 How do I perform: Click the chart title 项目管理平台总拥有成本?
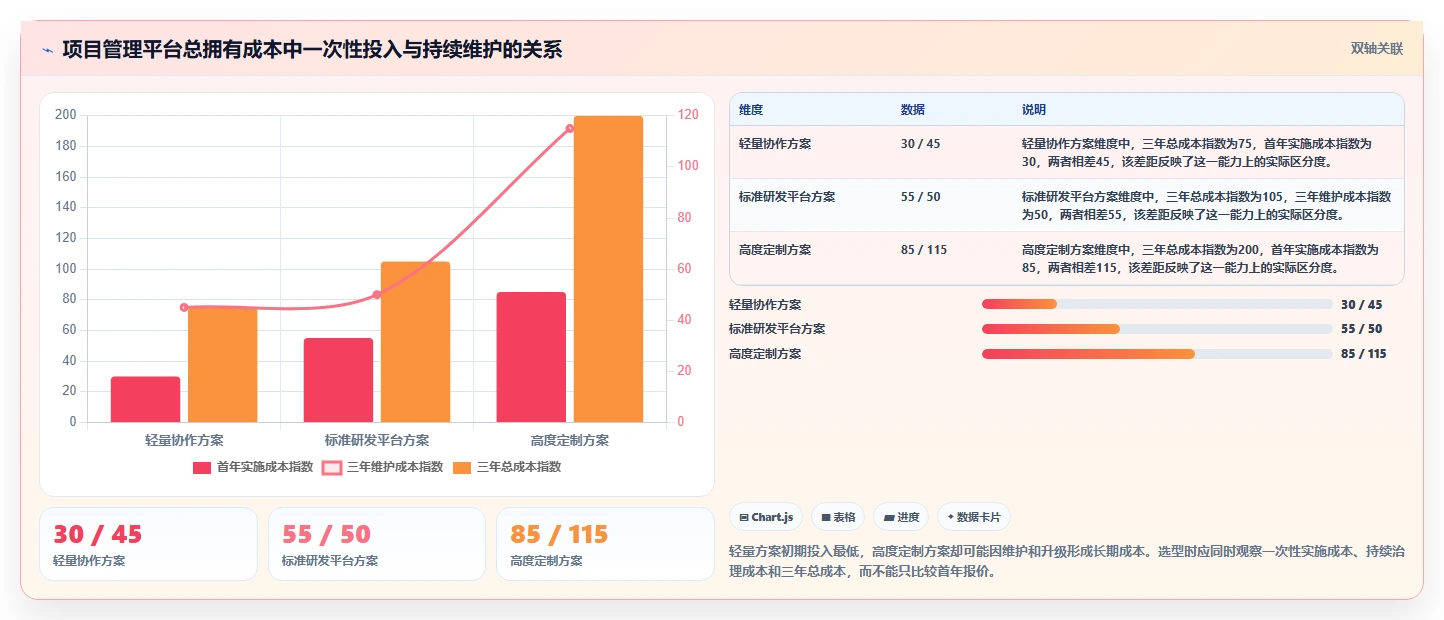[312, 49]
